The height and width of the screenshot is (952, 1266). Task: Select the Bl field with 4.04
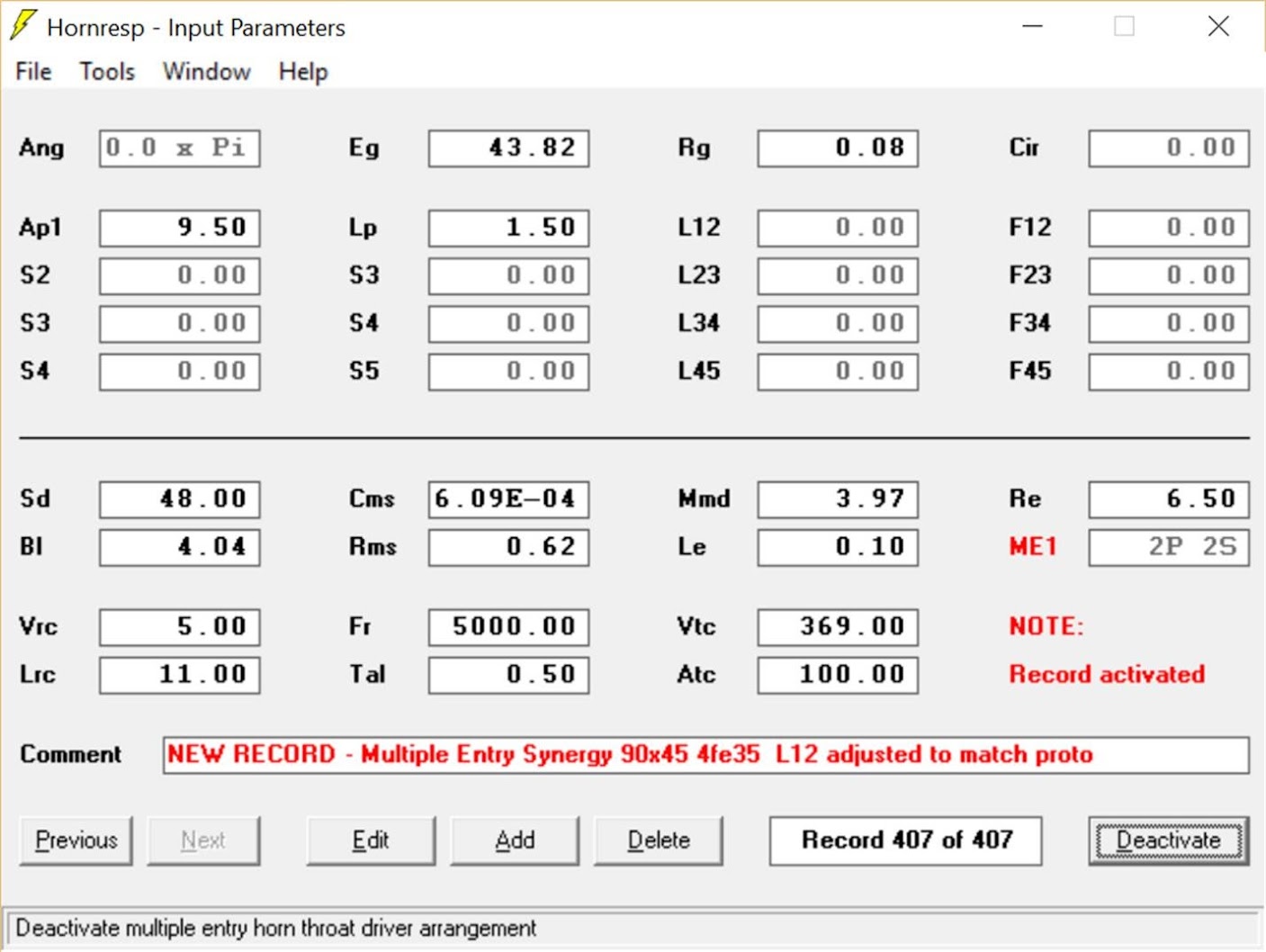point(180,547)
